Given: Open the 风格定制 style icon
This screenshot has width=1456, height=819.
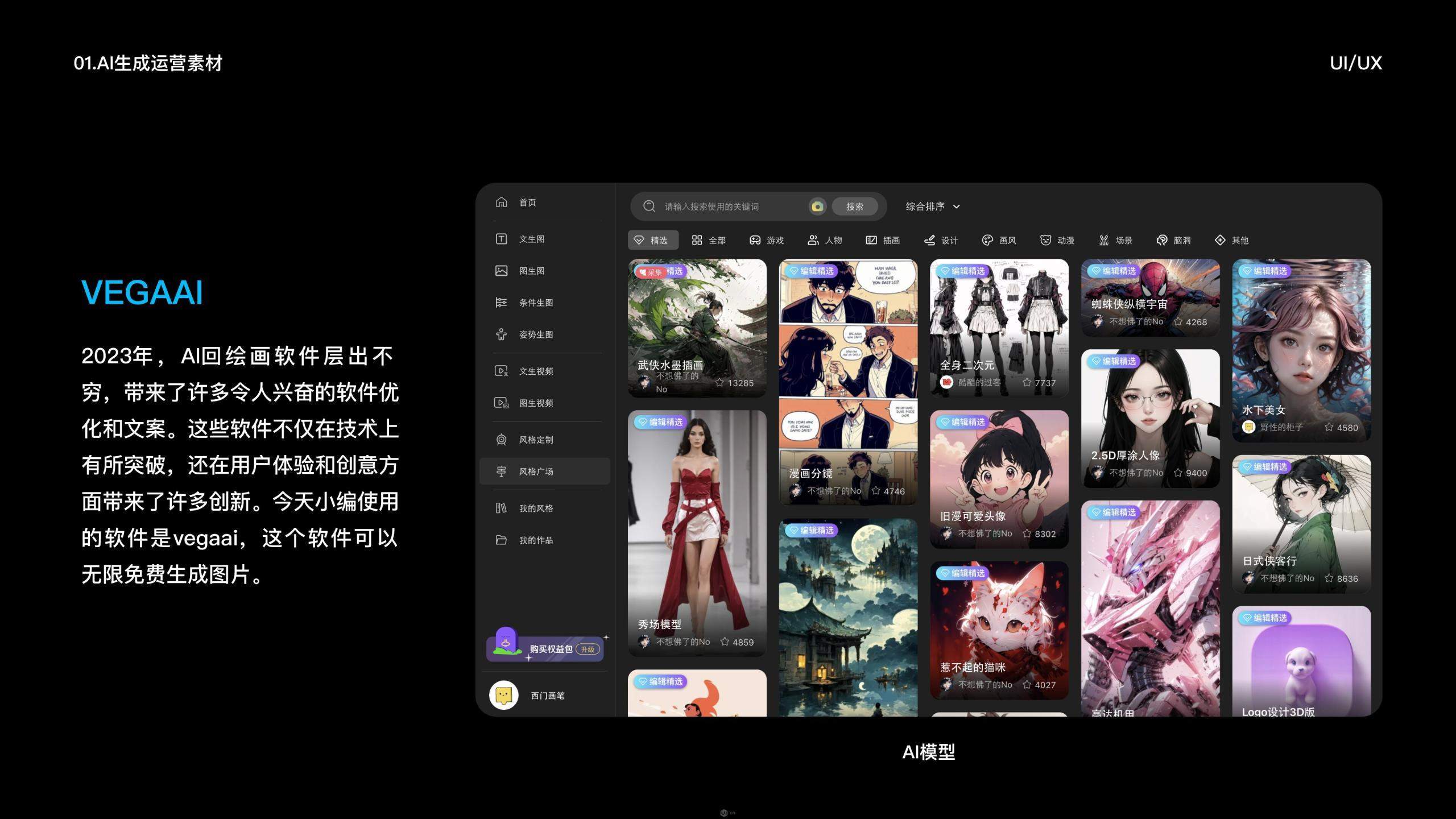Looking at the screenshot, I should 501,440.
